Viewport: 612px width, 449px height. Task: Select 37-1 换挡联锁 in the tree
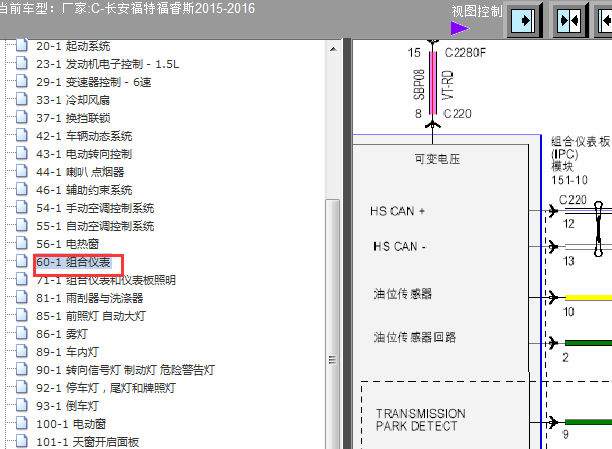(73, 118)
